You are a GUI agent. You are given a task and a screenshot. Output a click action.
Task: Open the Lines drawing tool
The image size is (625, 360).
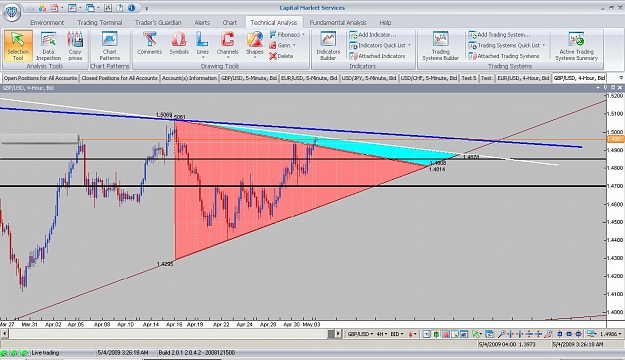pyautogui.click(x=202, y=45)
